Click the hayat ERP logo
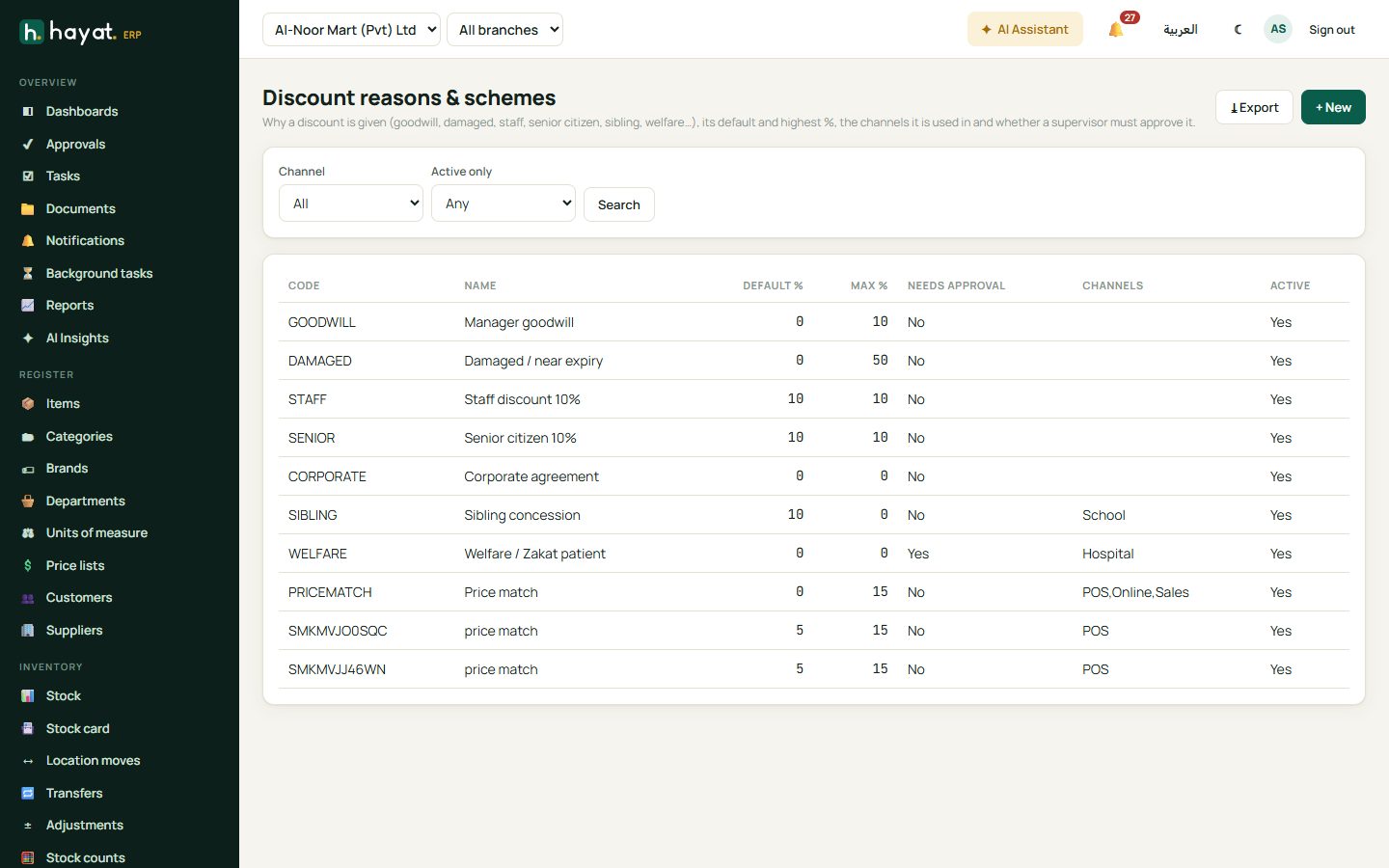1389x868 pixels. pos(81,32)
